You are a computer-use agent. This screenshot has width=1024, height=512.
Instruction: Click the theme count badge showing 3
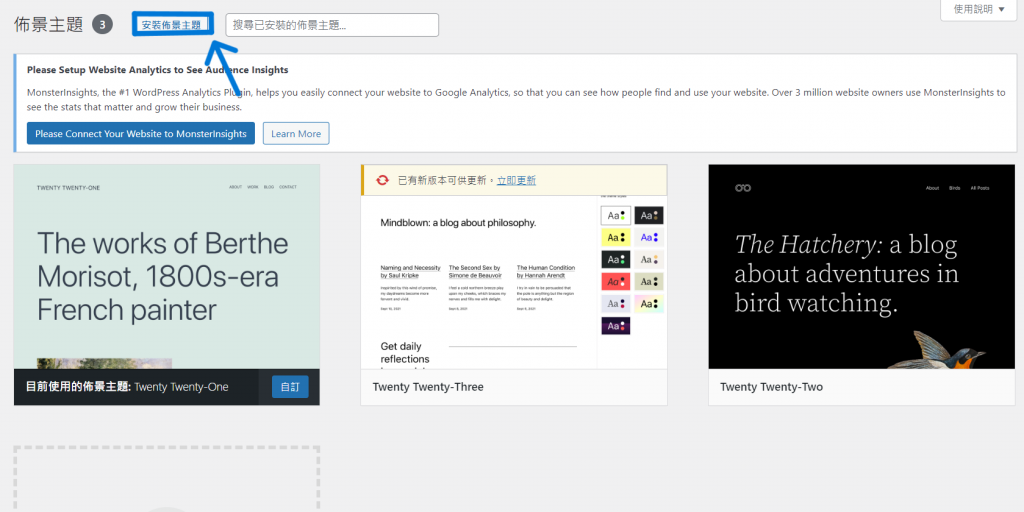(x=103, y=25)
